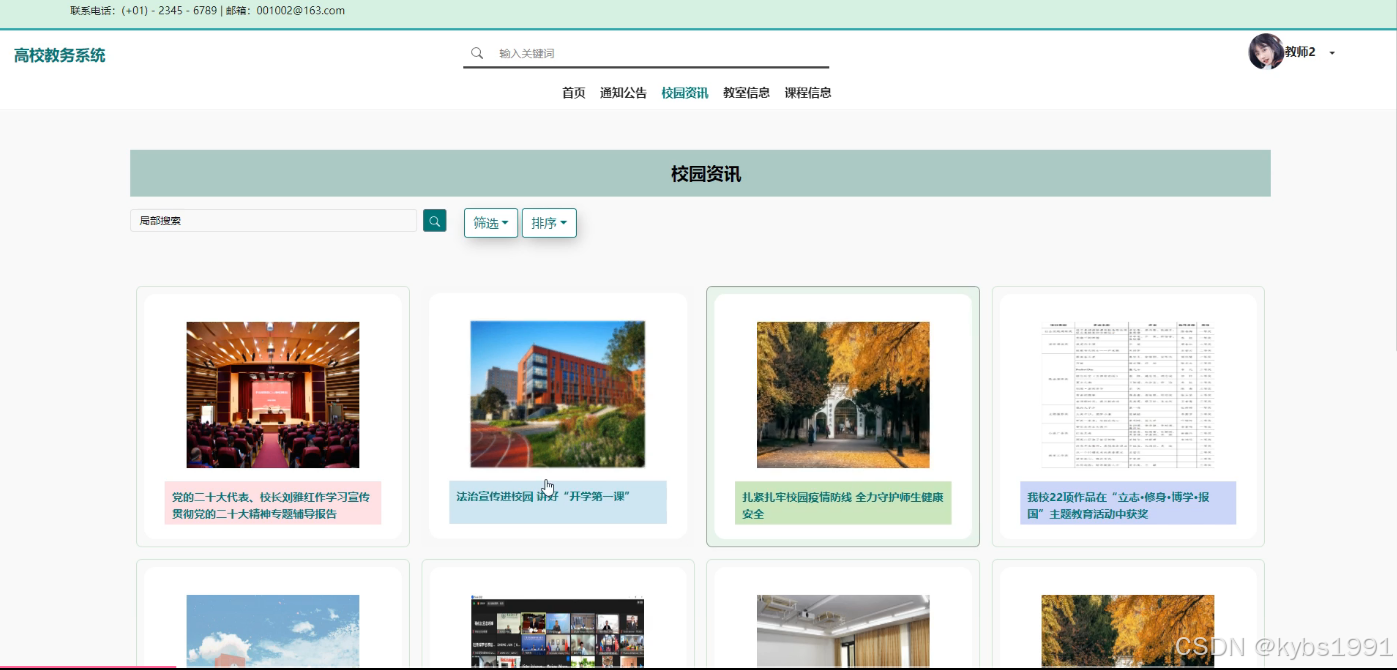Select the 校园资讯 menu item

(x=685, y=93)
